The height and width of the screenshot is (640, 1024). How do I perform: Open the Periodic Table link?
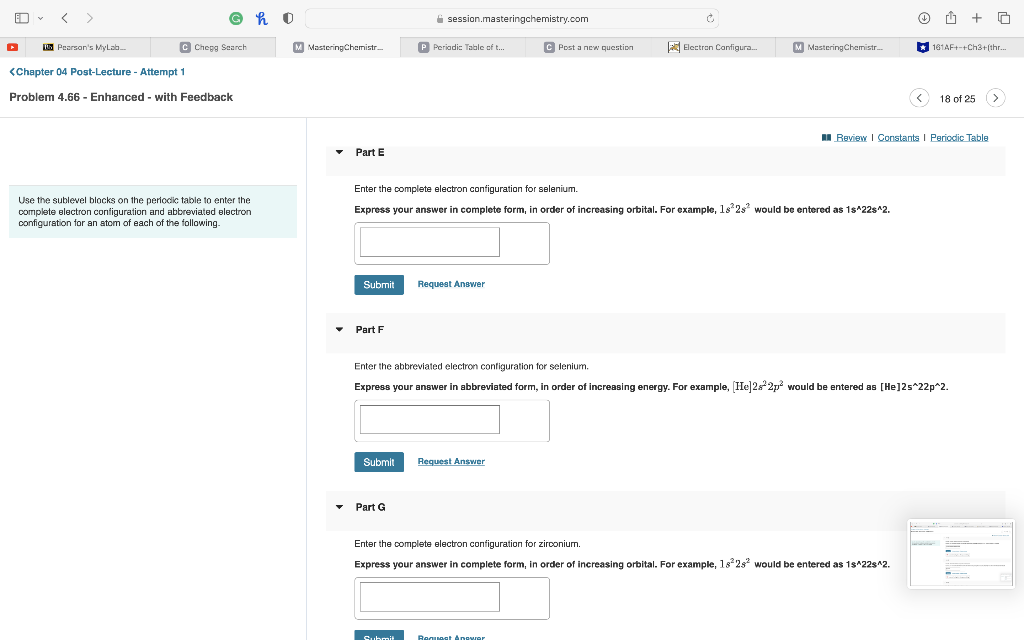click(x=959, y=138)
